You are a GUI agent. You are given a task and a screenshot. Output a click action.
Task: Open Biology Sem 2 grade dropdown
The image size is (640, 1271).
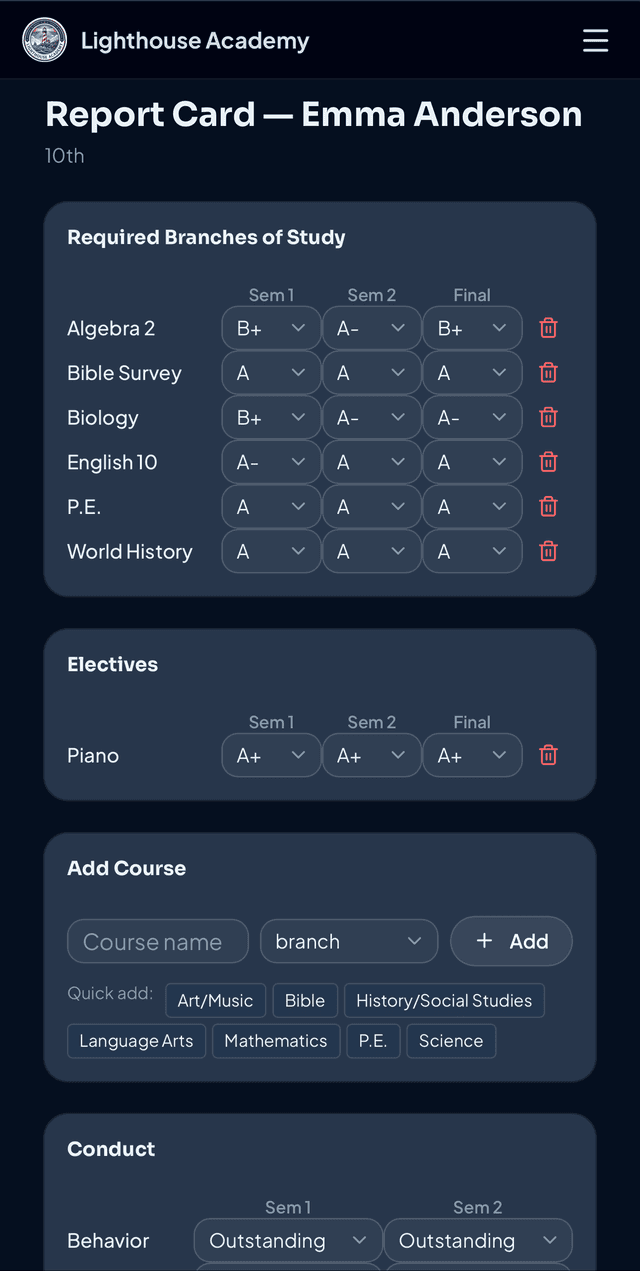click(371, 417)
